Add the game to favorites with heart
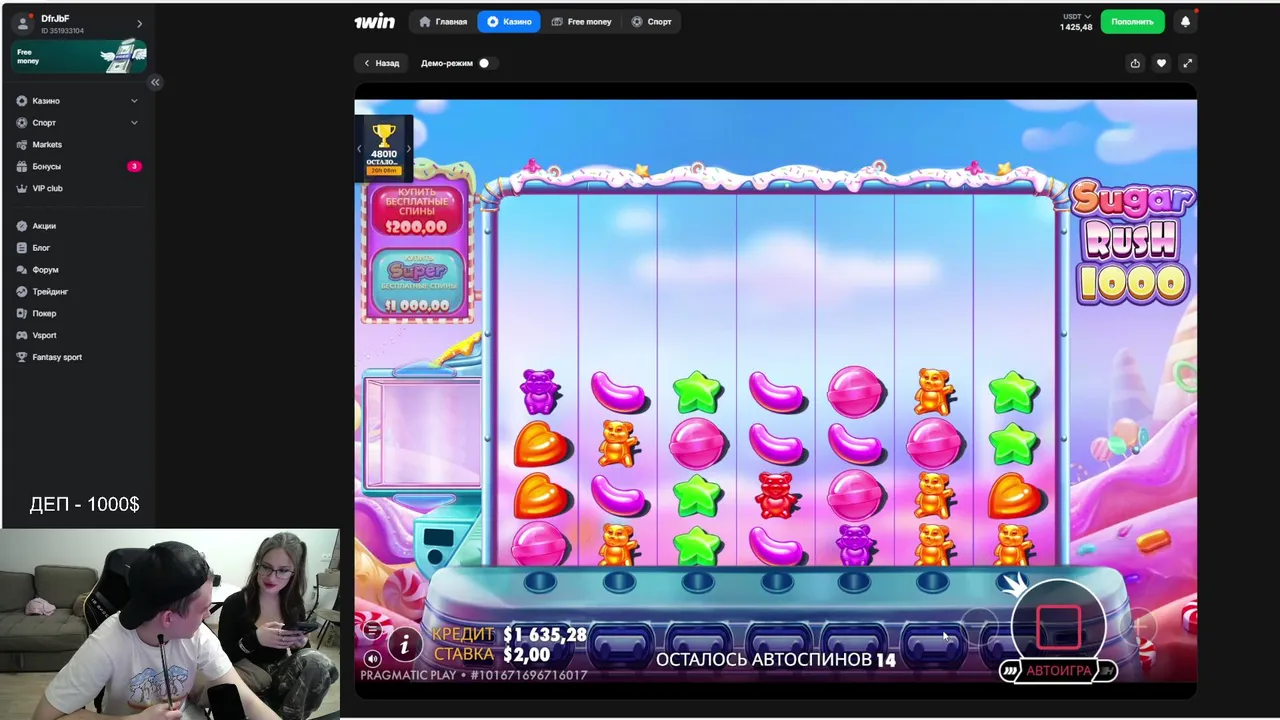 [x=1161, y=63]
